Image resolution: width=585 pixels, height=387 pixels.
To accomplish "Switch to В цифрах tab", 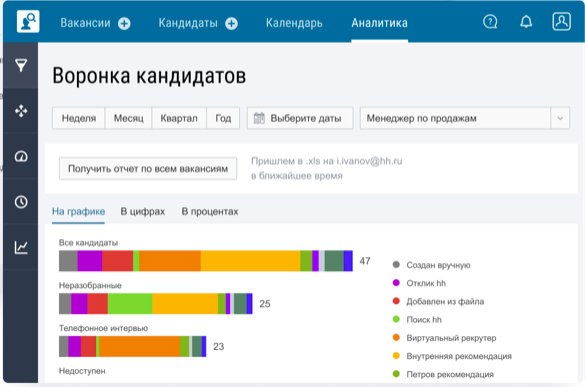I will [143, 212].
